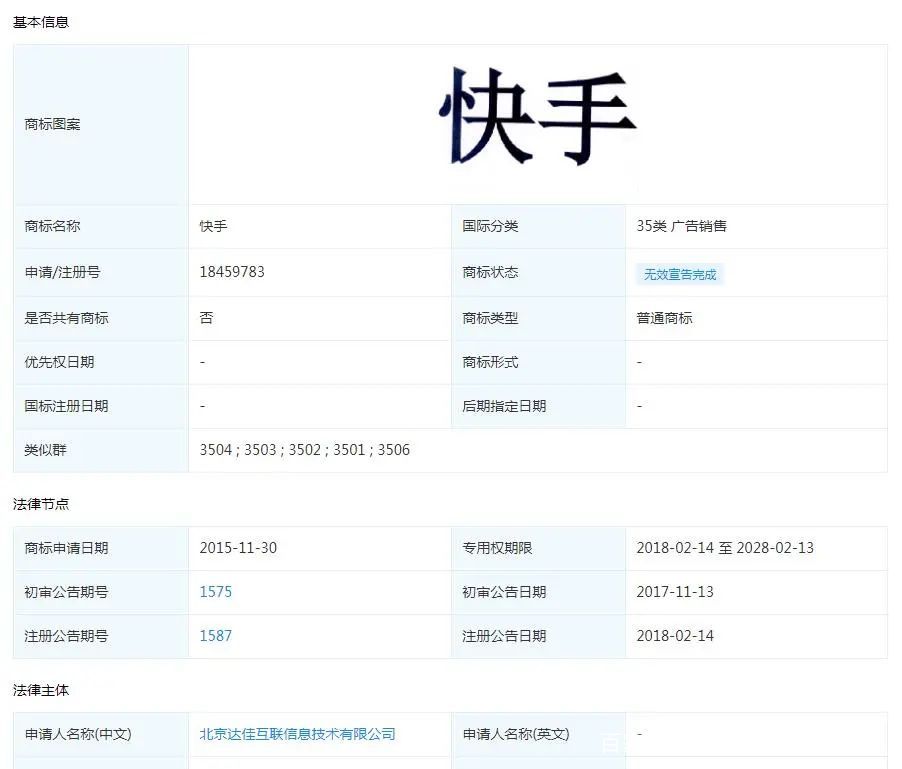Select the 初审公告日期 value 2017-11-13
The height and width of the screenshot is (769, 902).
tap(679, 592)
